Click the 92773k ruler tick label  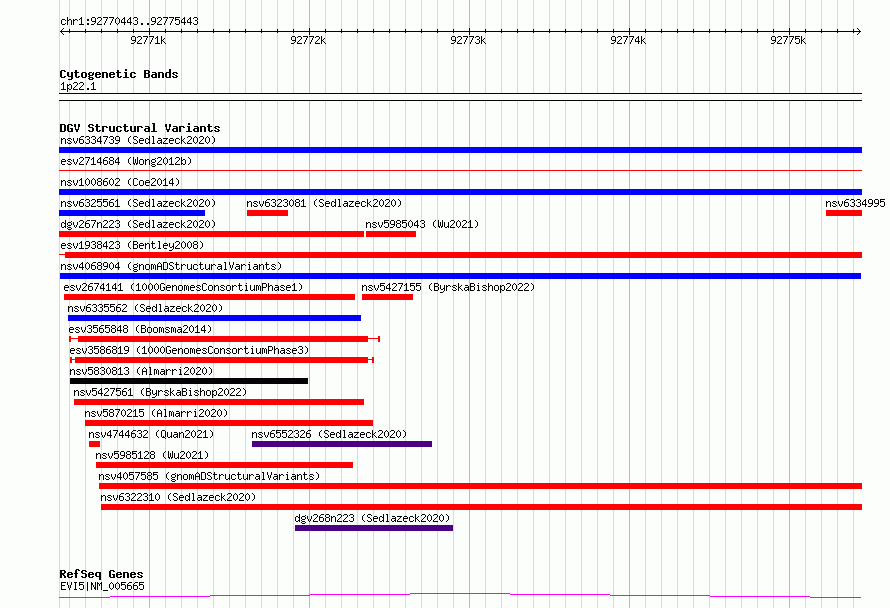[468, 40]
